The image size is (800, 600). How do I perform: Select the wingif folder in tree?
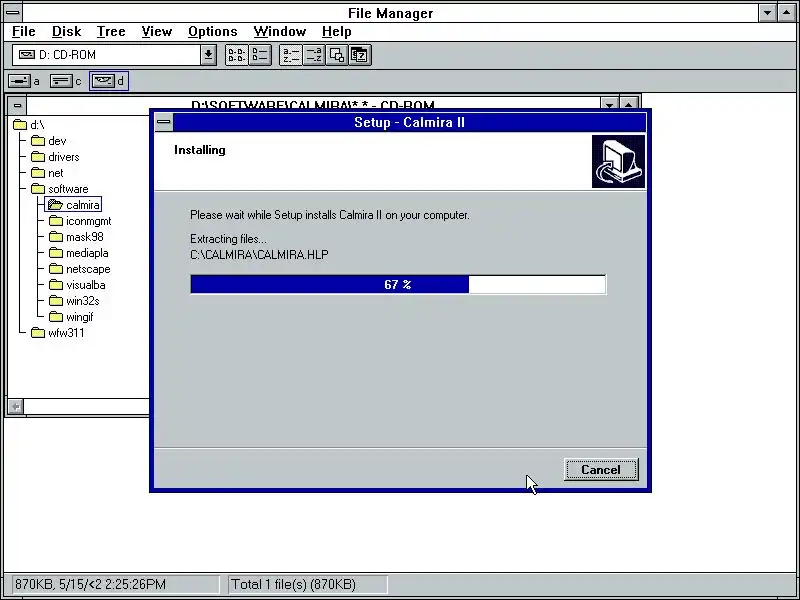click(x=71, y=317)
